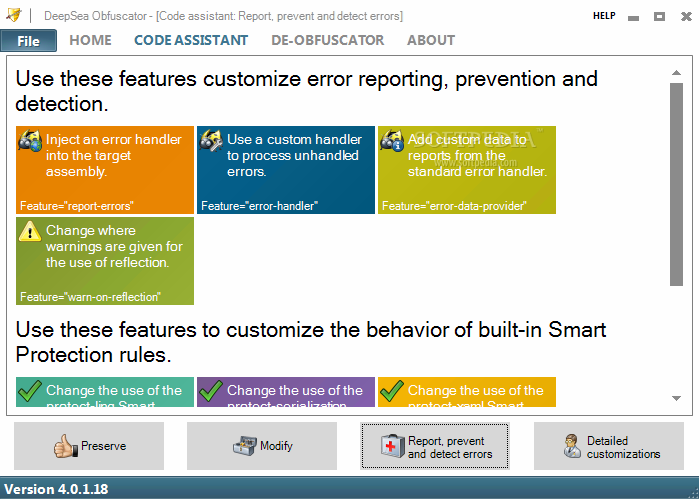The image size is (700, 500).
Task: Open the yellow protect-xaml Smart tile
Action: pyautogui.click(x=467, y=392)
